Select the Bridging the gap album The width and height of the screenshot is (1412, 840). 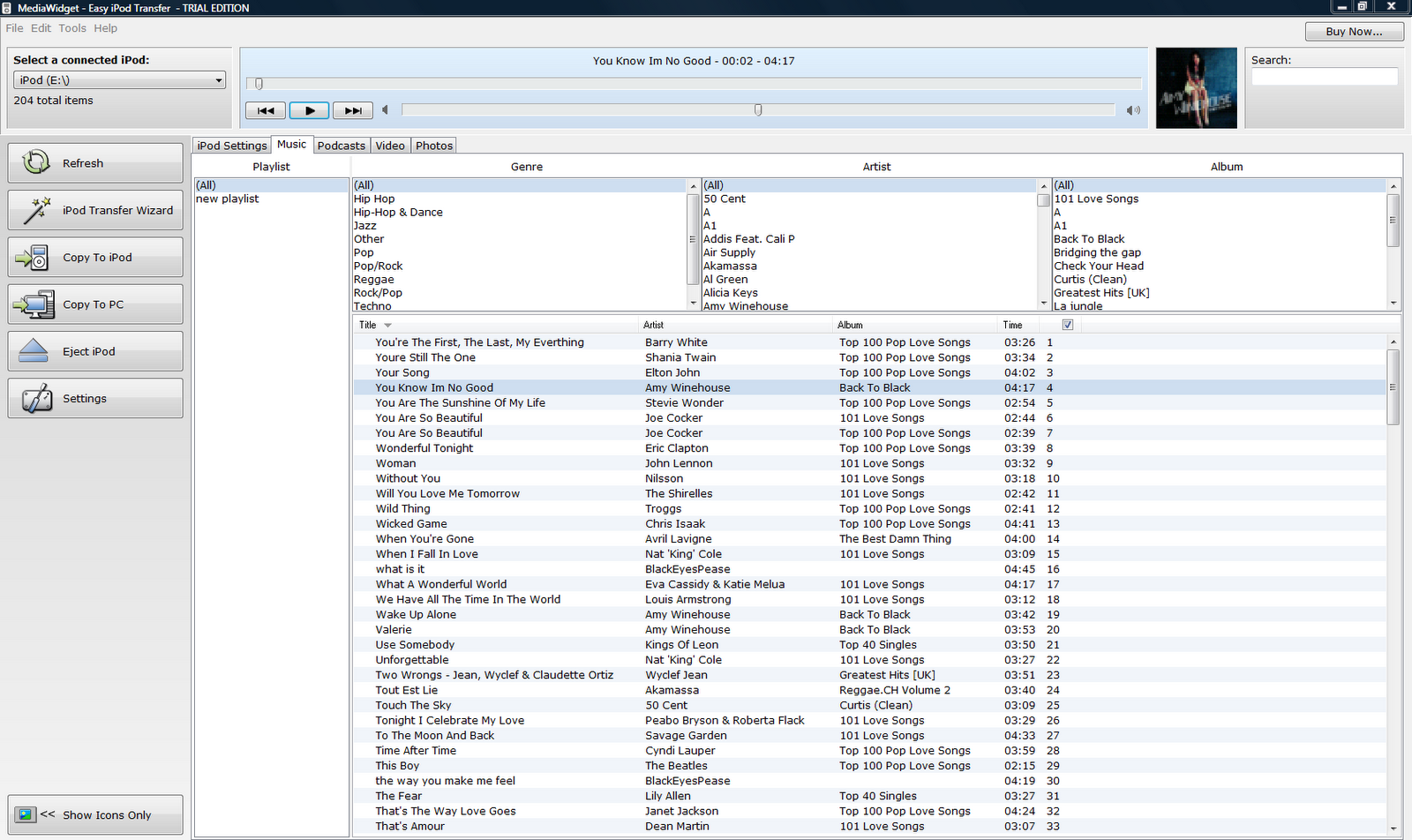click(1097, 252)
